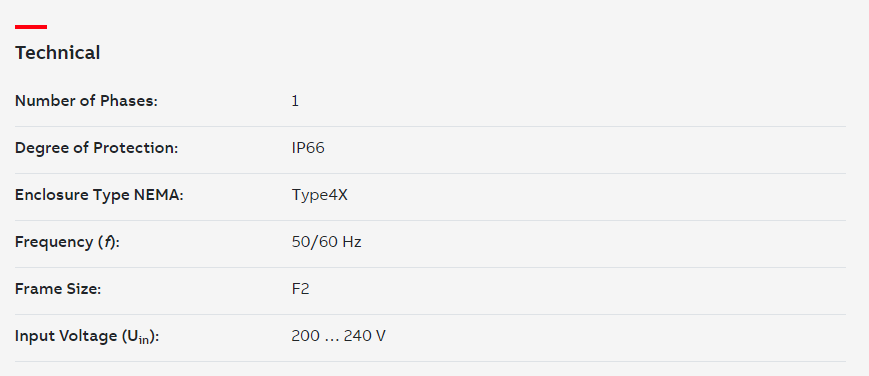Select the Number of Phases label
This screenshot has width=869, height=376.
(x=86, y=101)
